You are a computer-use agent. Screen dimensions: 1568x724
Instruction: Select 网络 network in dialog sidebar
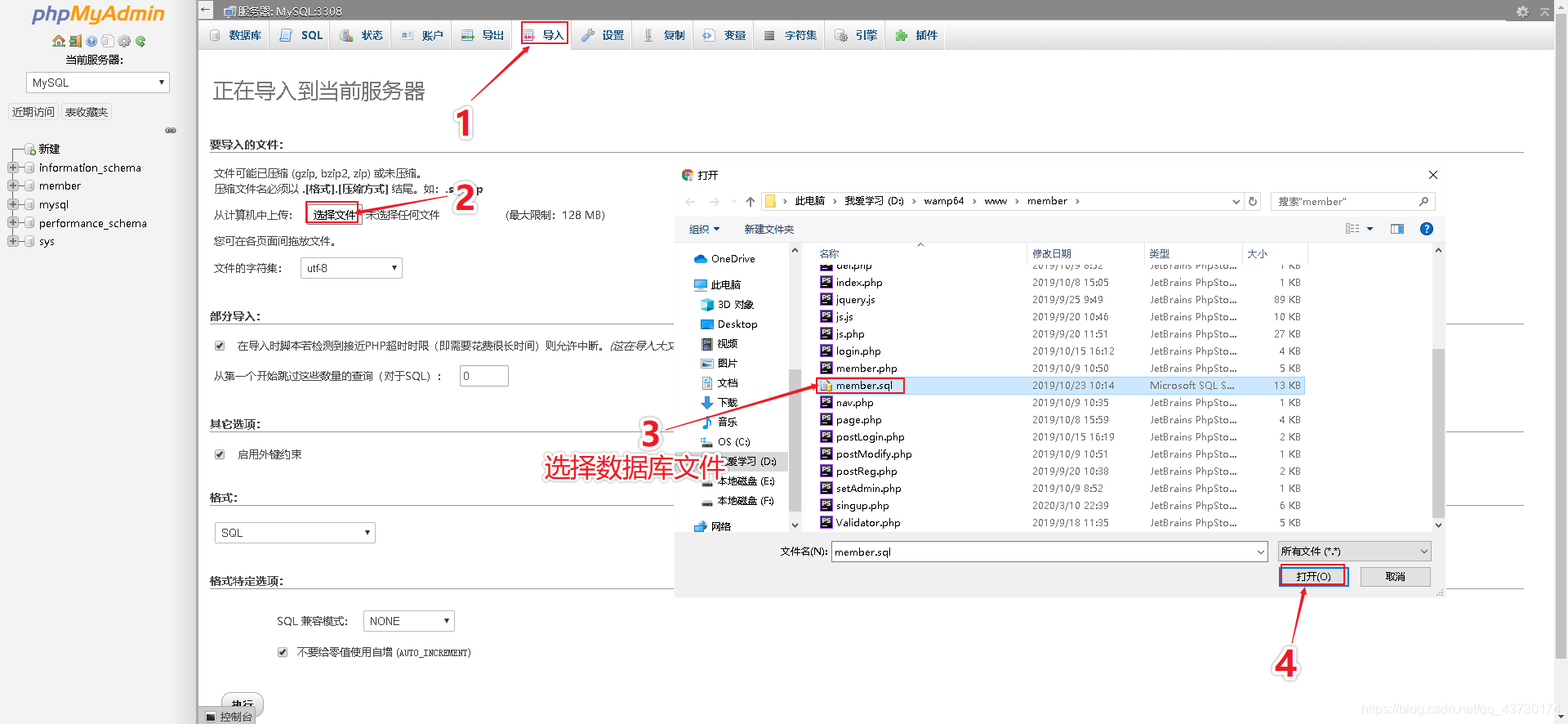point(712,526)
